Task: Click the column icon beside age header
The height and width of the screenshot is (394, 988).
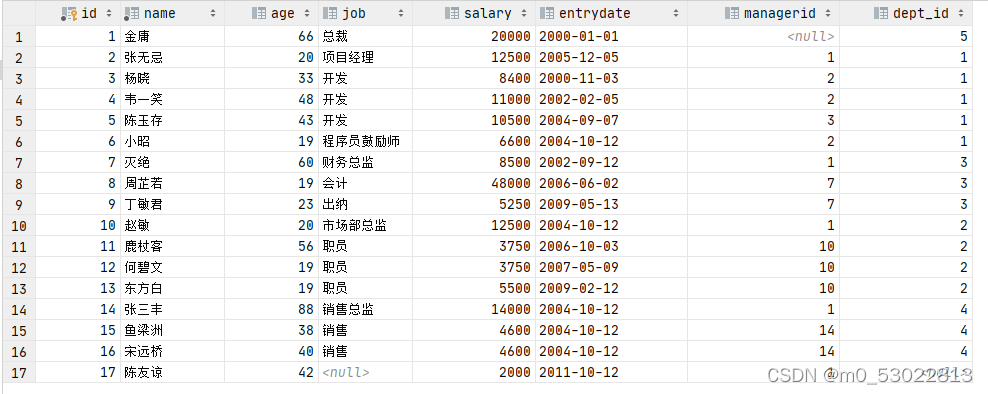Action: pyautogui.click(x=258, y=13)
